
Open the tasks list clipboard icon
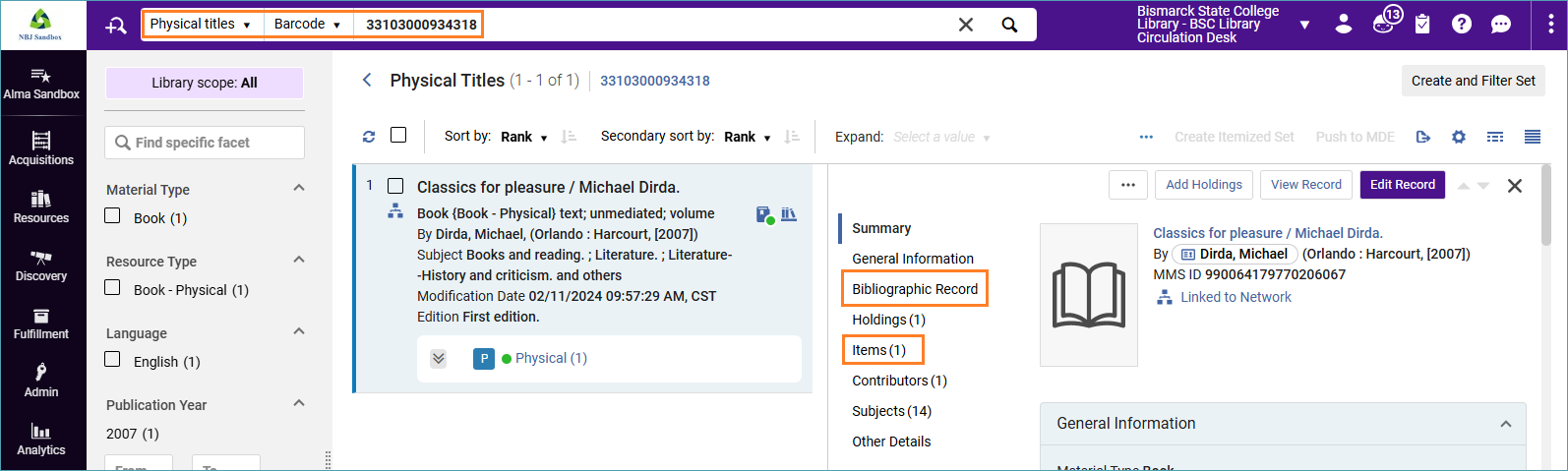click(x=1422, y=24)
